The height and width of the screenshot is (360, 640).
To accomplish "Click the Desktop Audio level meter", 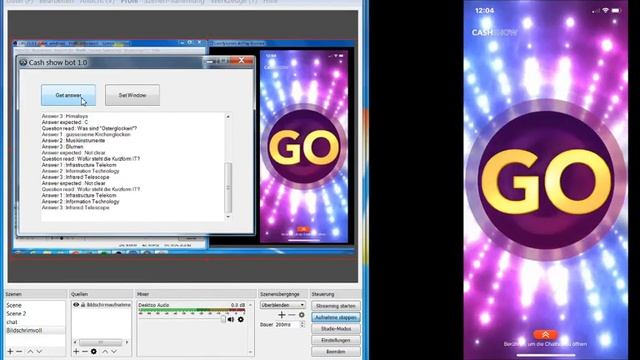I will (x=191, y=311).
